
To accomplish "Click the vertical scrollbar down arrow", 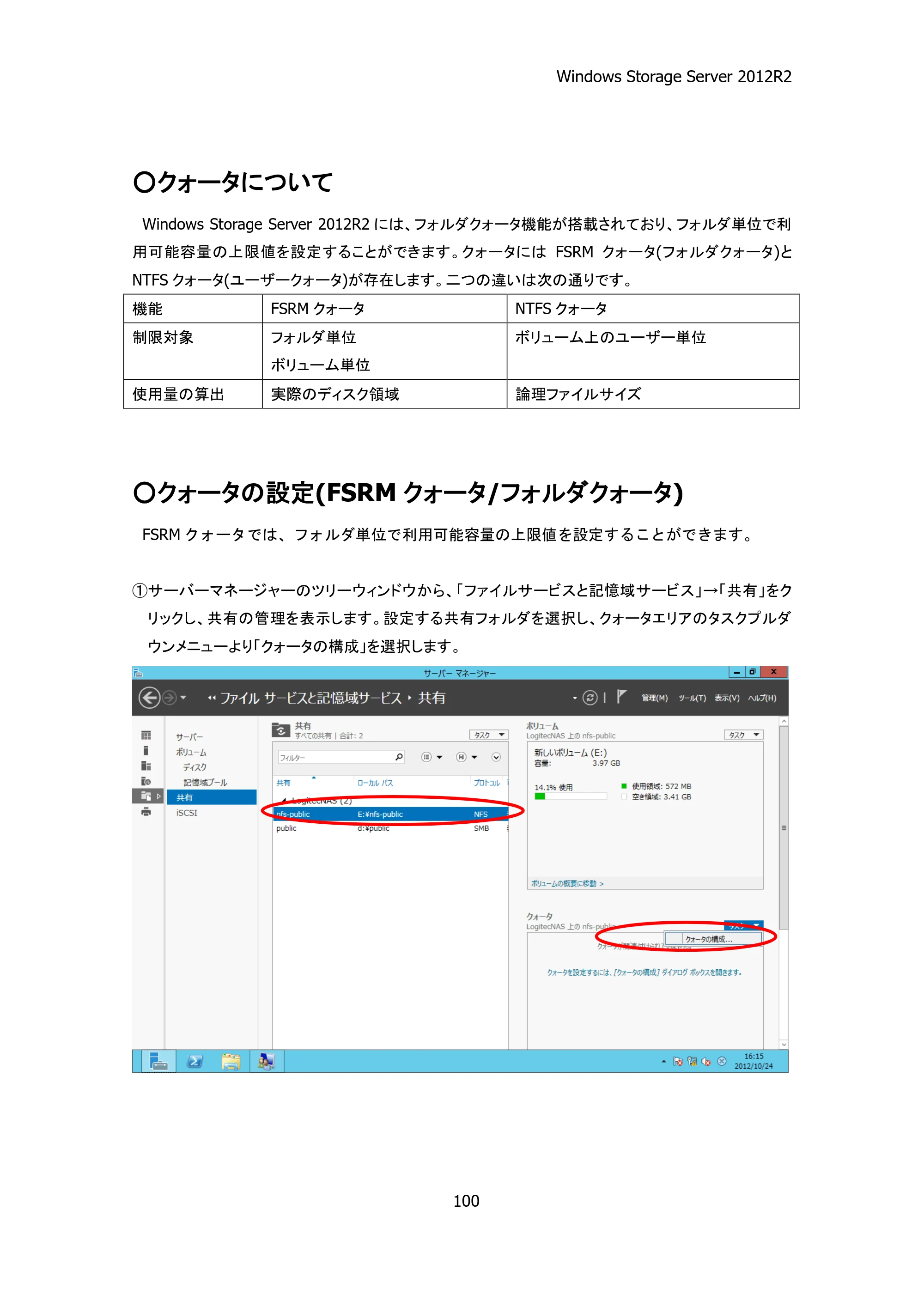I will click(x=784, y=1045).
